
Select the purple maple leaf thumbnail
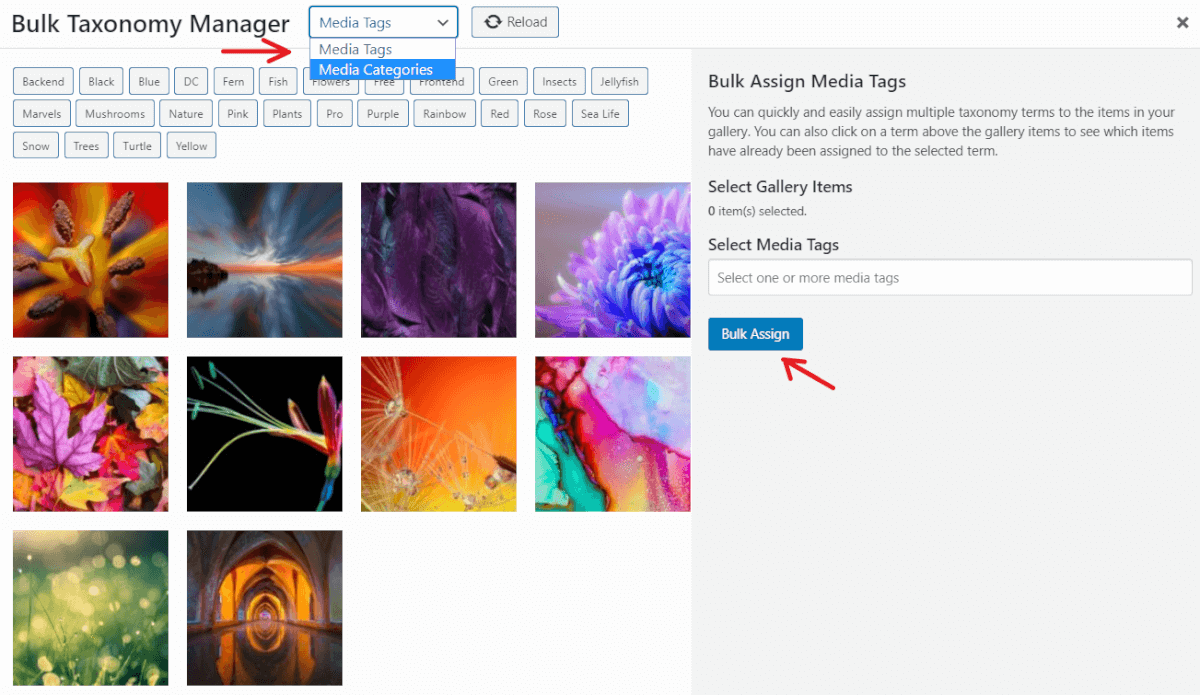(x=91, y=434)
